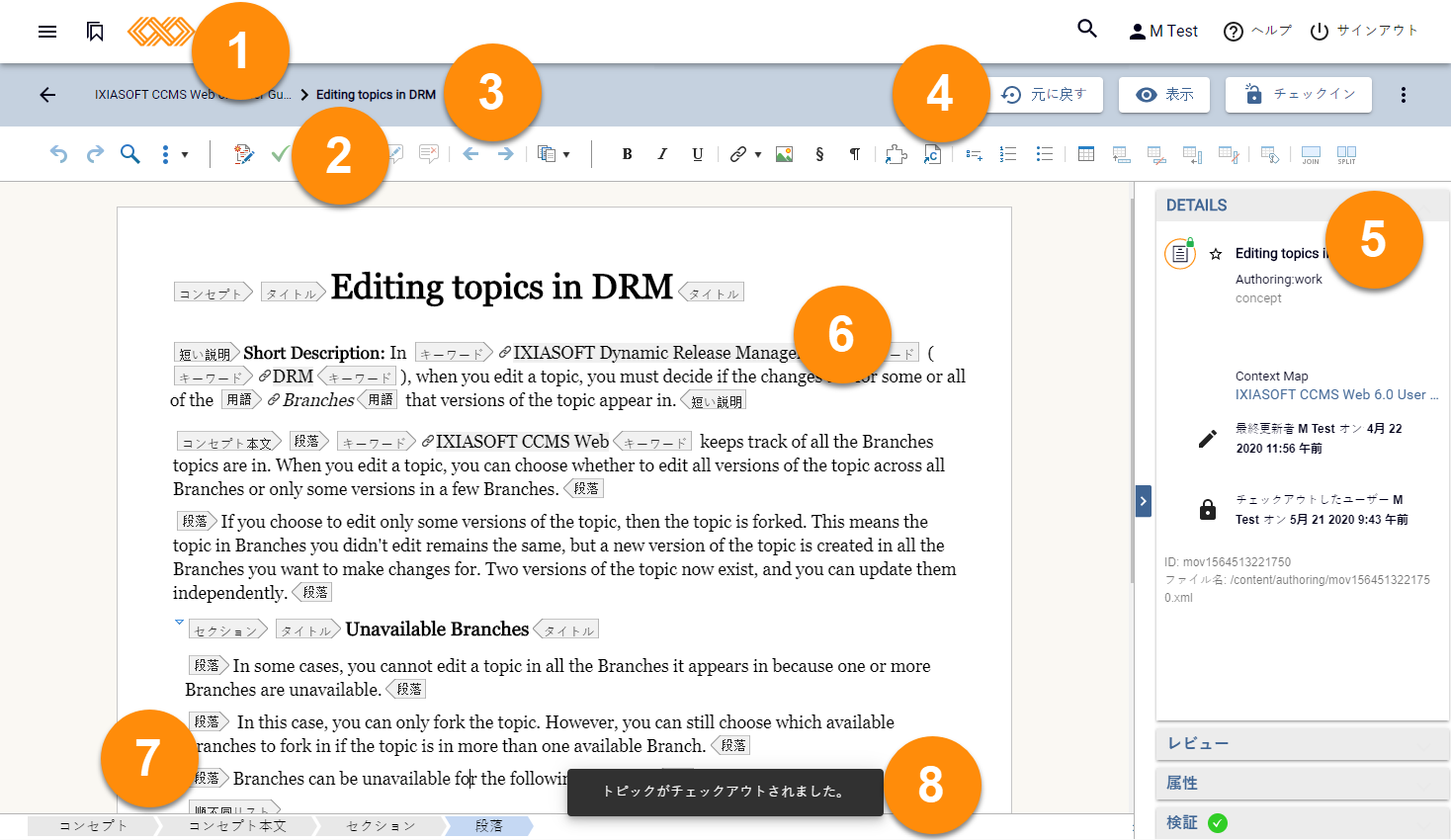
Task: Open table properties icon
Action: (x=1270, y=154)
